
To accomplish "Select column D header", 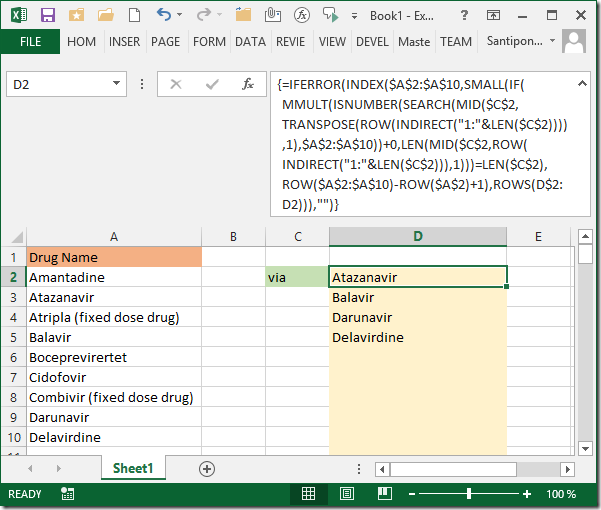I will tap(418, 236).
